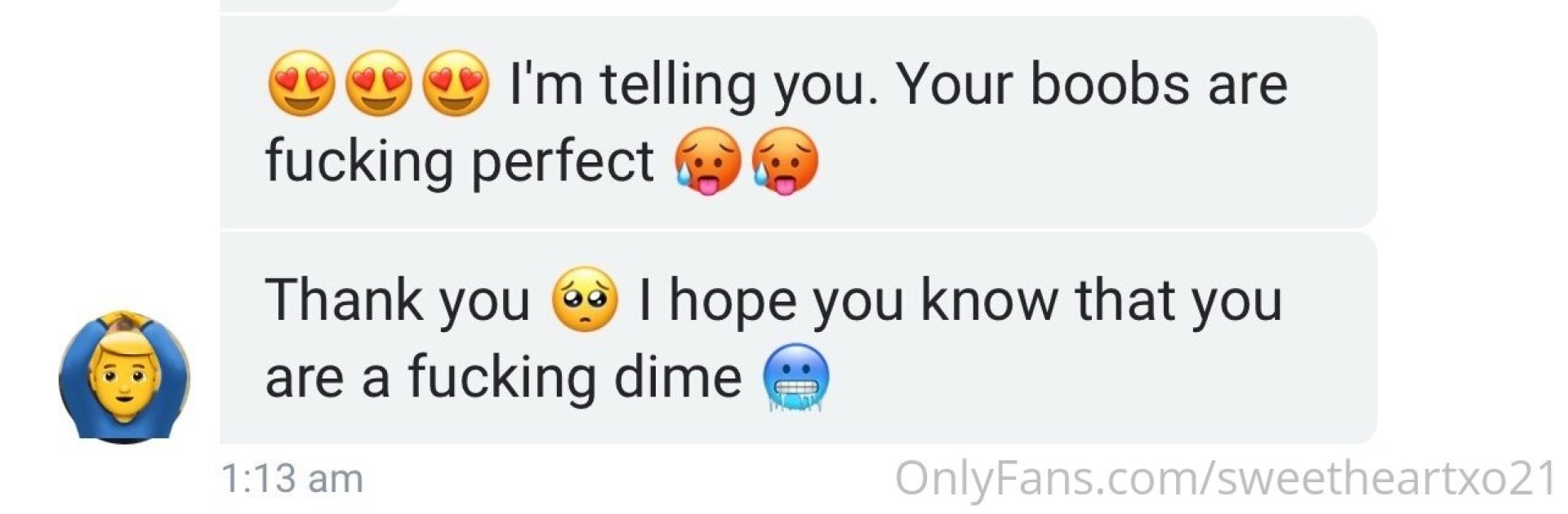
Task: Click the blue cold face emoji
Action: [796, 378]
